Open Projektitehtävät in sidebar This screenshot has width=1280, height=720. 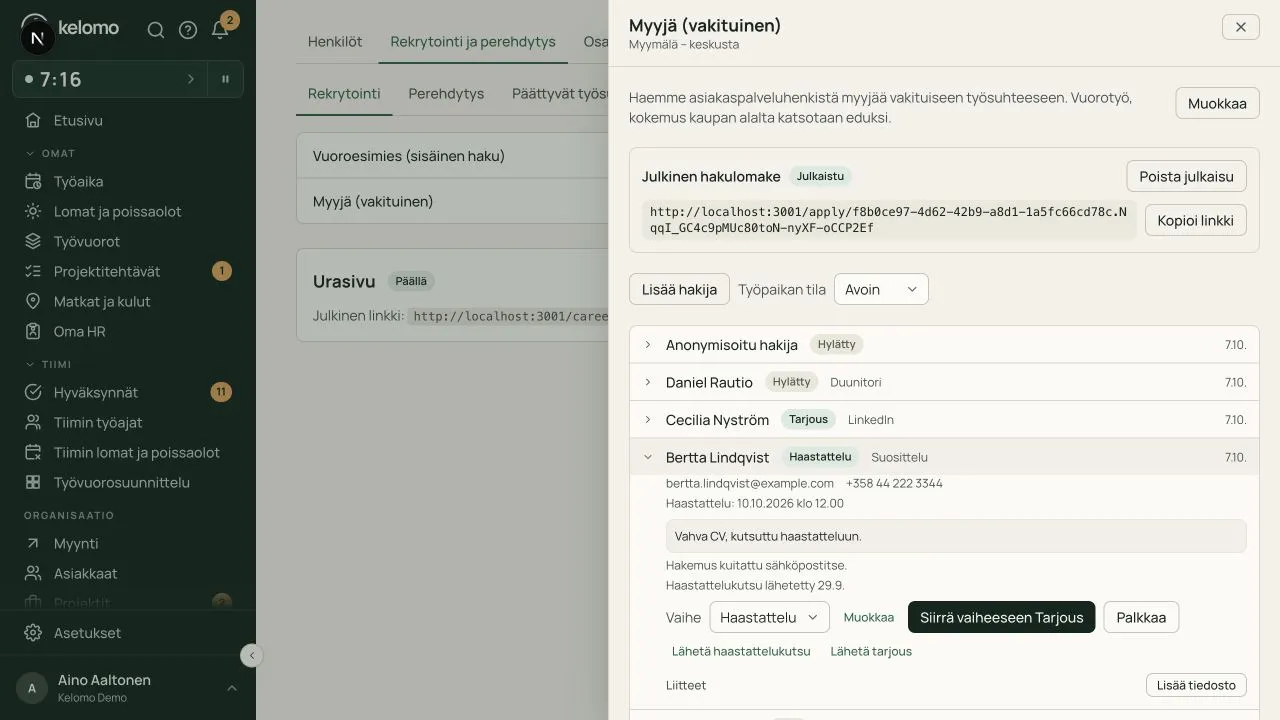tap(128, 271)
